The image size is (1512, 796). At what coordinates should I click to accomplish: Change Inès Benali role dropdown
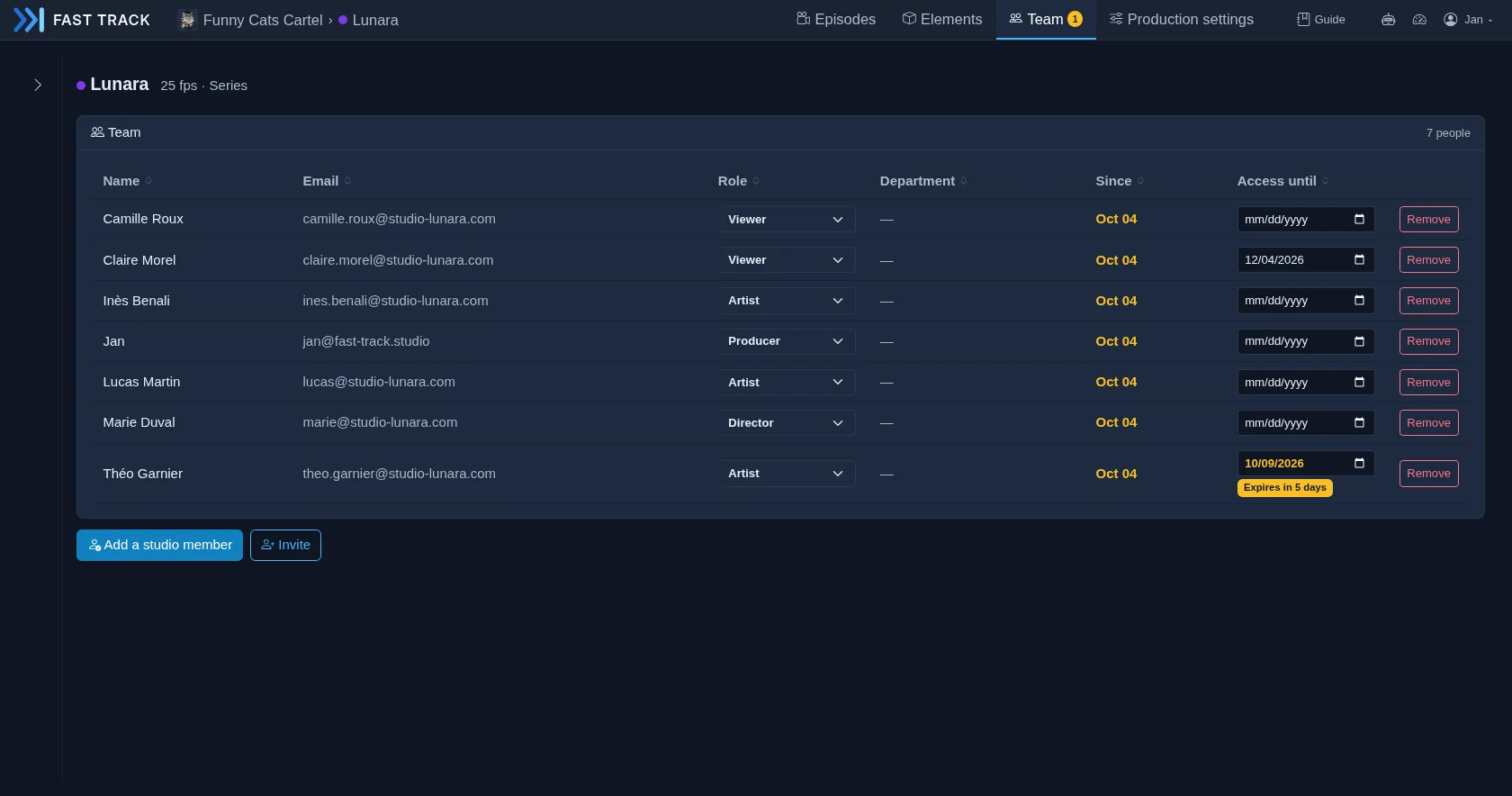pyautogui.click(x=787, y=301)
